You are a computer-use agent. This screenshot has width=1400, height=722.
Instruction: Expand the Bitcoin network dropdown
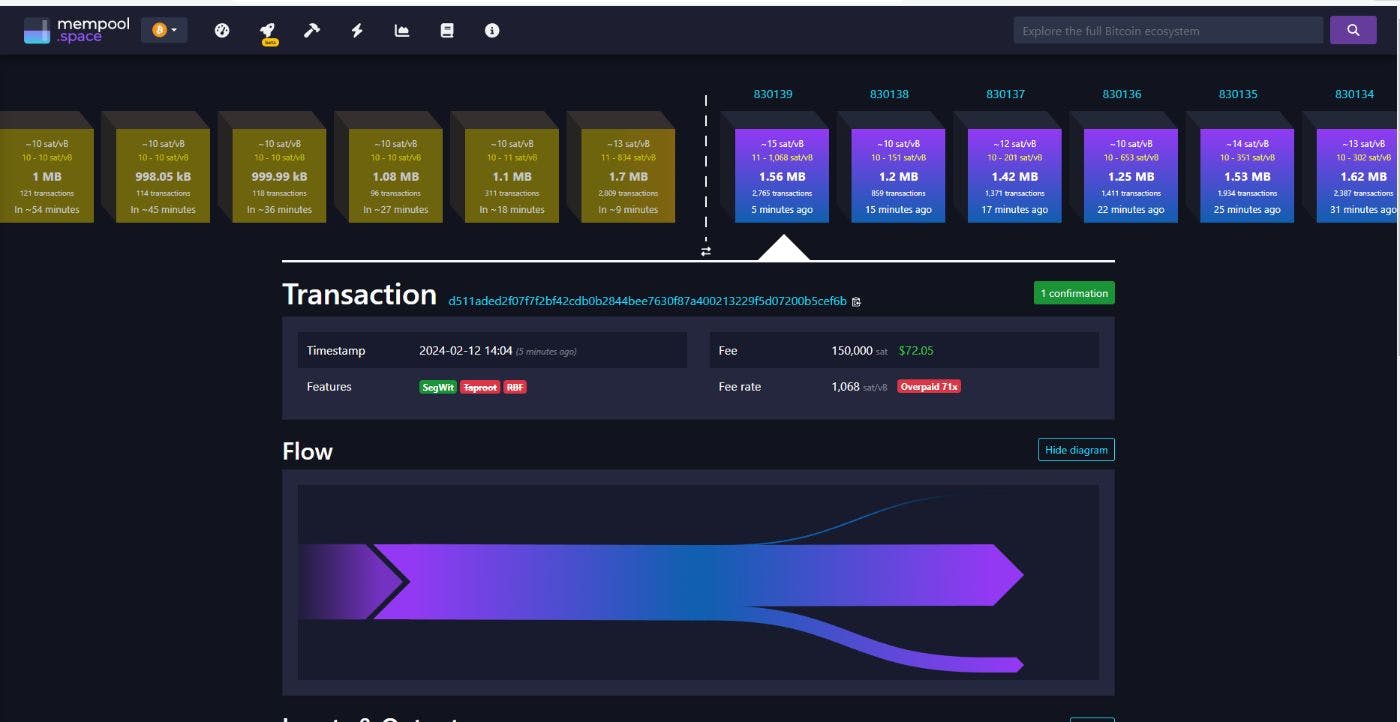165,31
